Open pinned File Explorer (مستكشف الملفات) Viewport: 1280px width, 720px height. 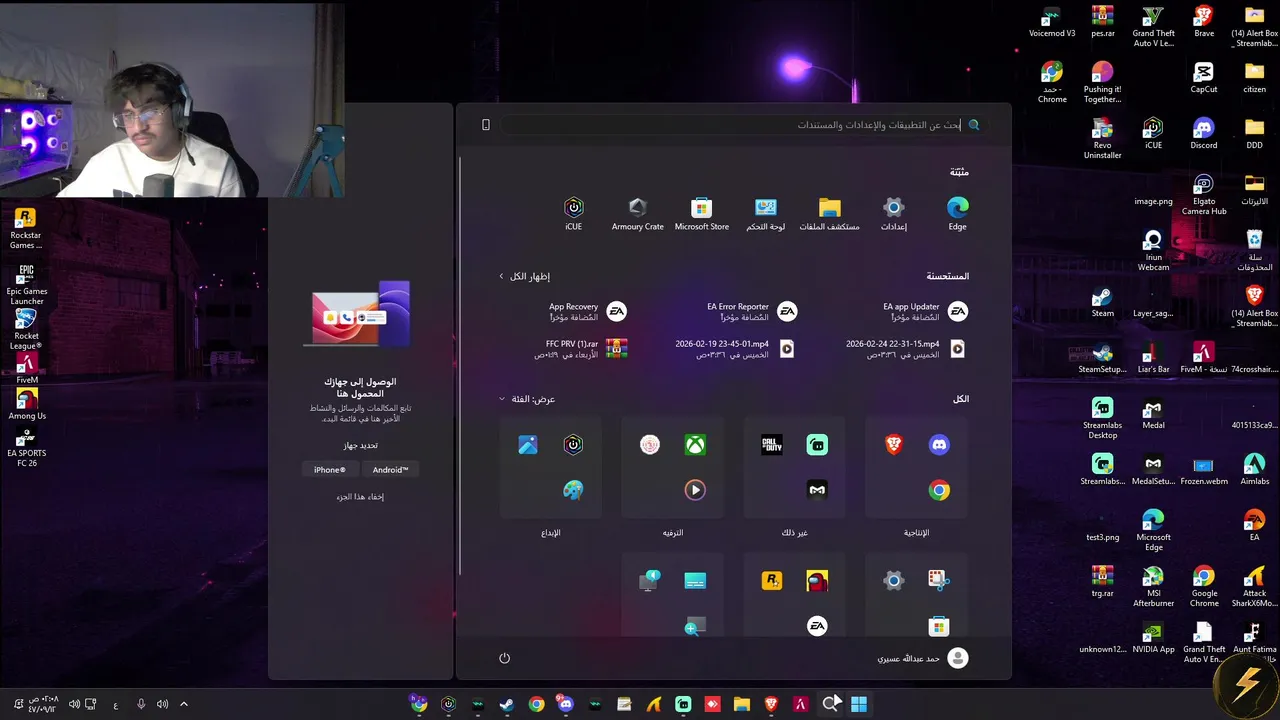(x=829, y=214)
